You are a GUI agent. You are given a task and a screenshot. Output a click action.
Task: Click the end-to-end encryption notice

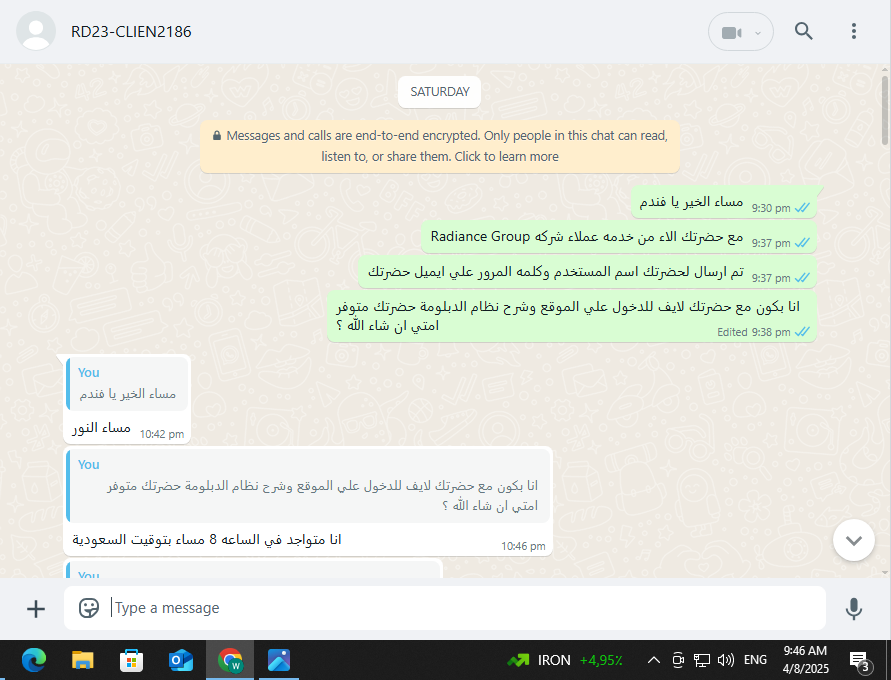pyautogui.click(x=440, y=146)
